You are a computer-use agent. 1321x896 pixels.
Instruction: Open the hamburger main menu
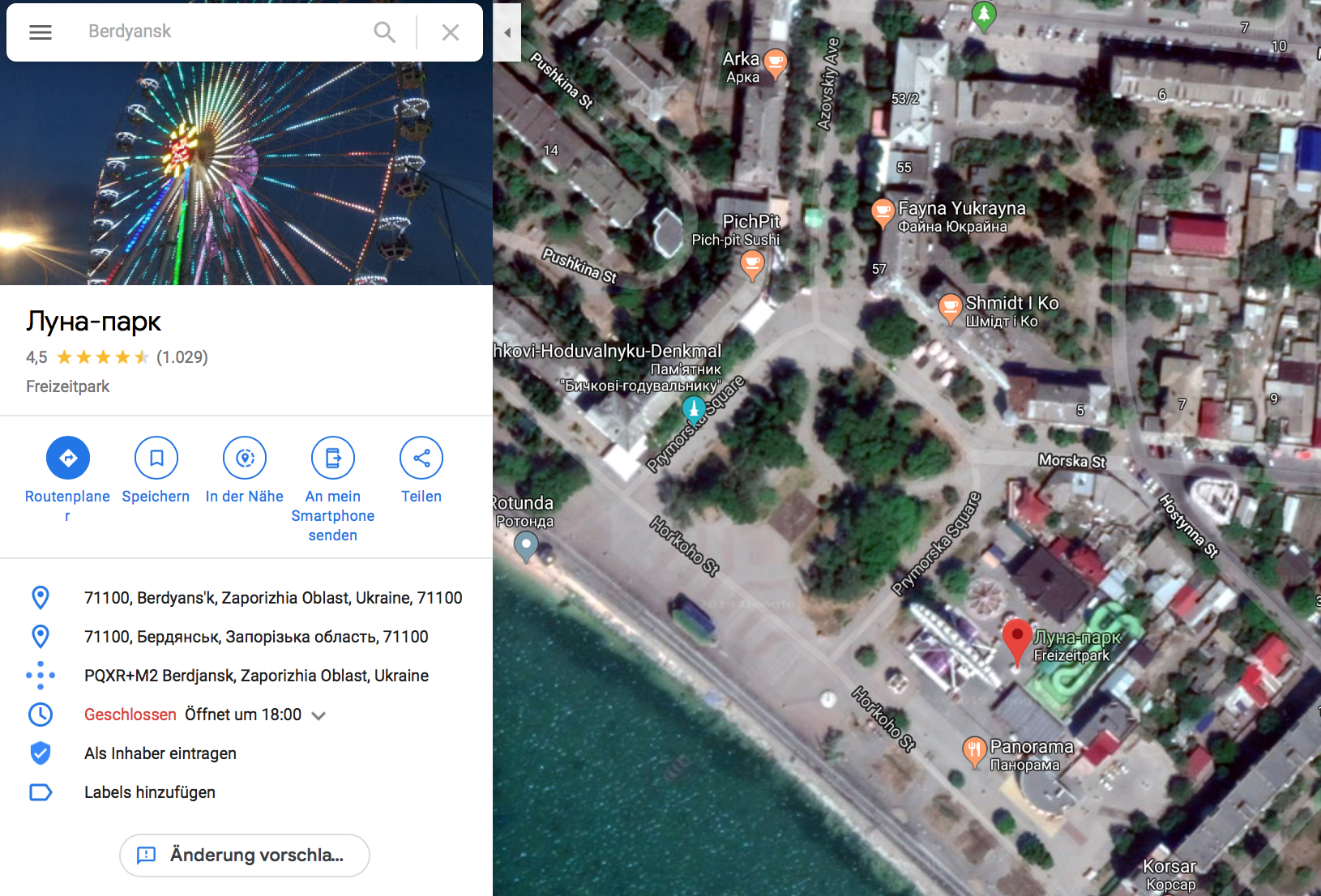click(x=41, y=32)
